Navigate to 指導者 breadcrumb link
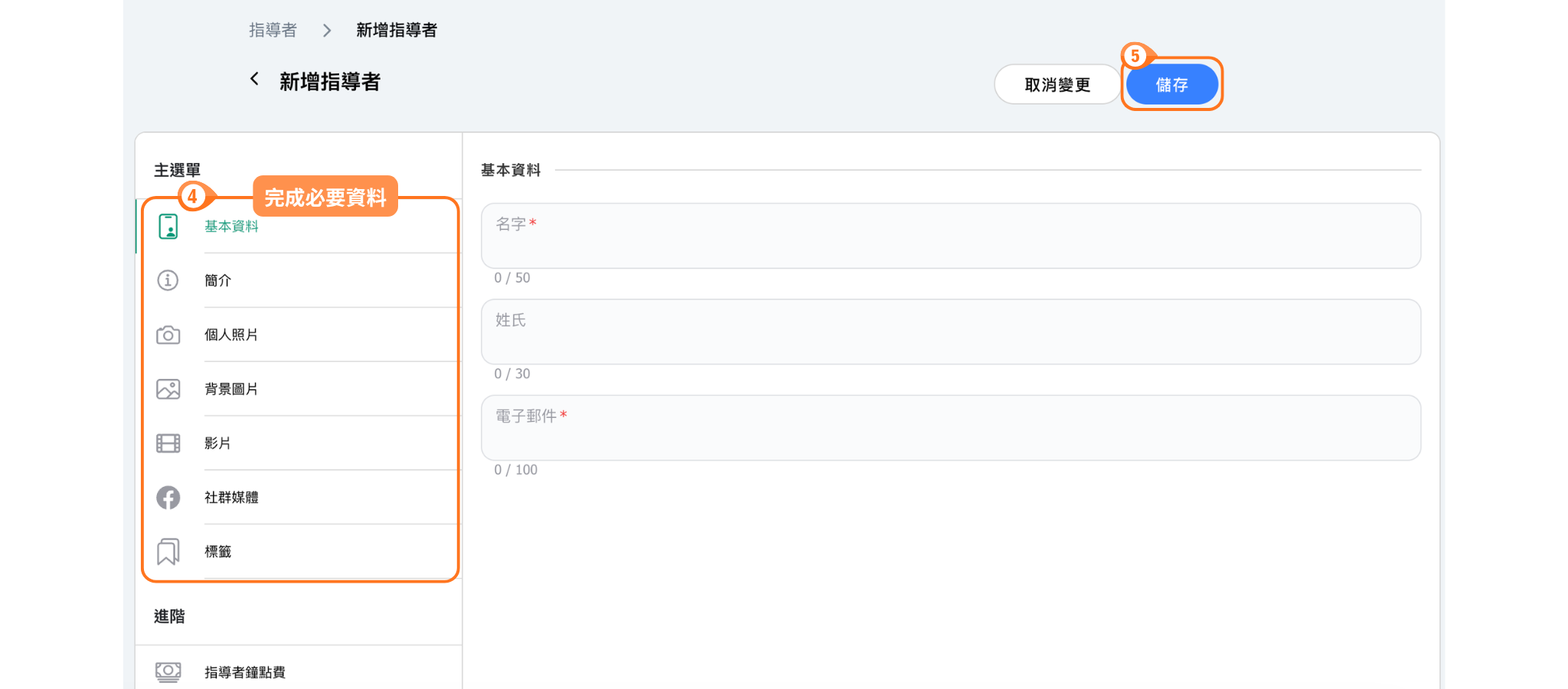 pos(273,31)
